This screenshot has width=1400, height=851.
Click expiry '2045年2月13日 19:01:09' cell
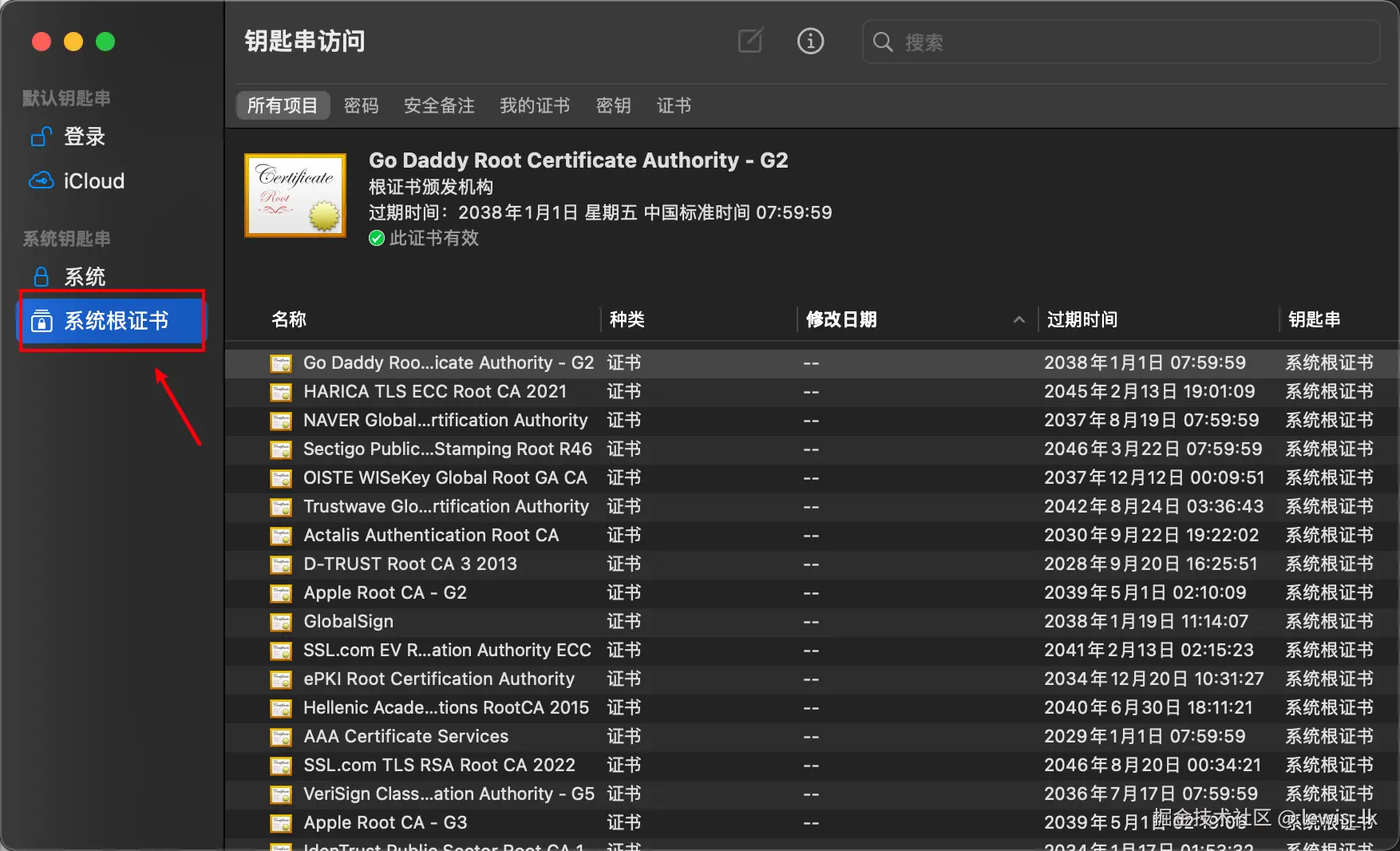(1149, 391)
